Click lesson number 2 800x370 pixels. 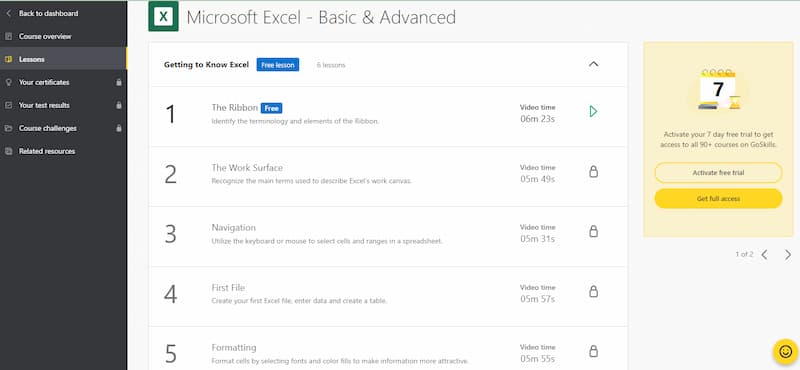tap(170, 174)
